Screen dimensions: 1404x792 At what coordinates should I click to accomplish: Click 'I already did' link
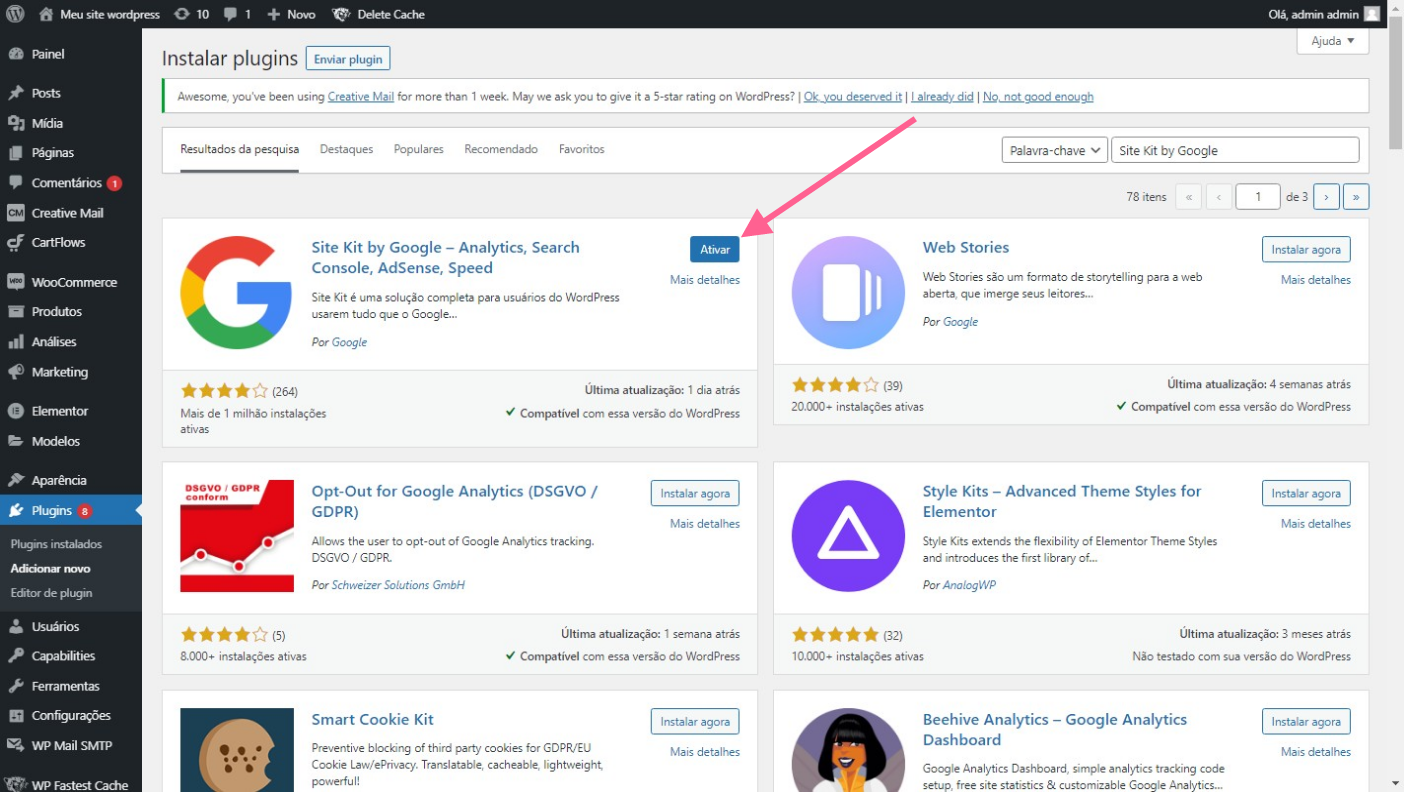click(942, 97)
